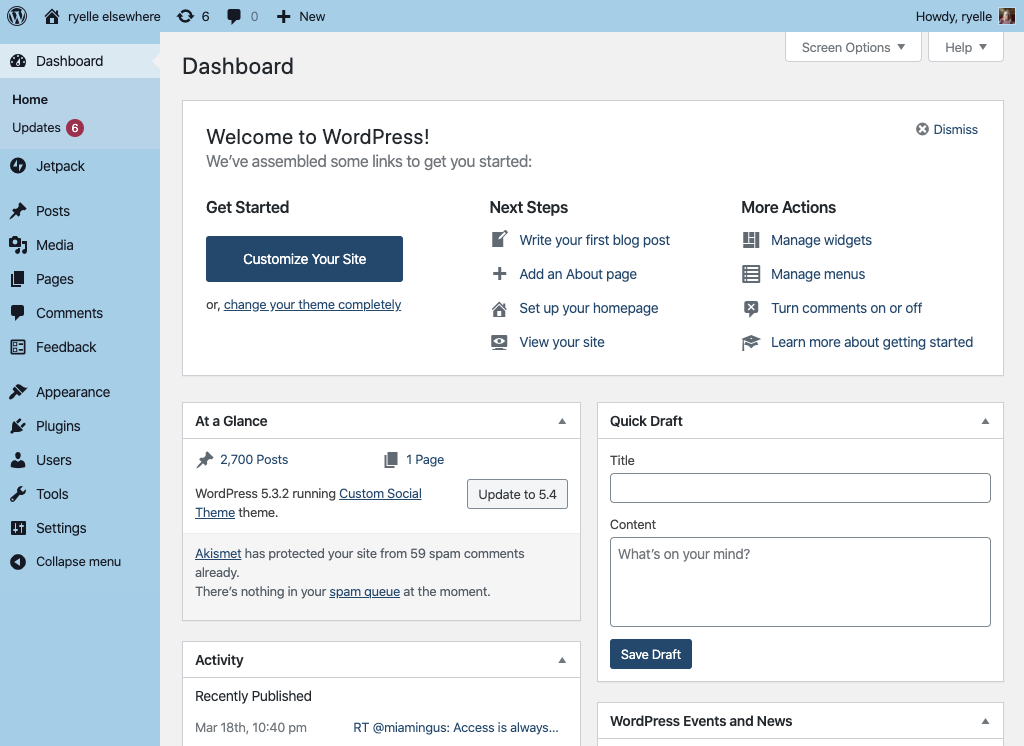Click the home icon beside site name
The image size is (1024, 746).
click(x=52, y=16)
